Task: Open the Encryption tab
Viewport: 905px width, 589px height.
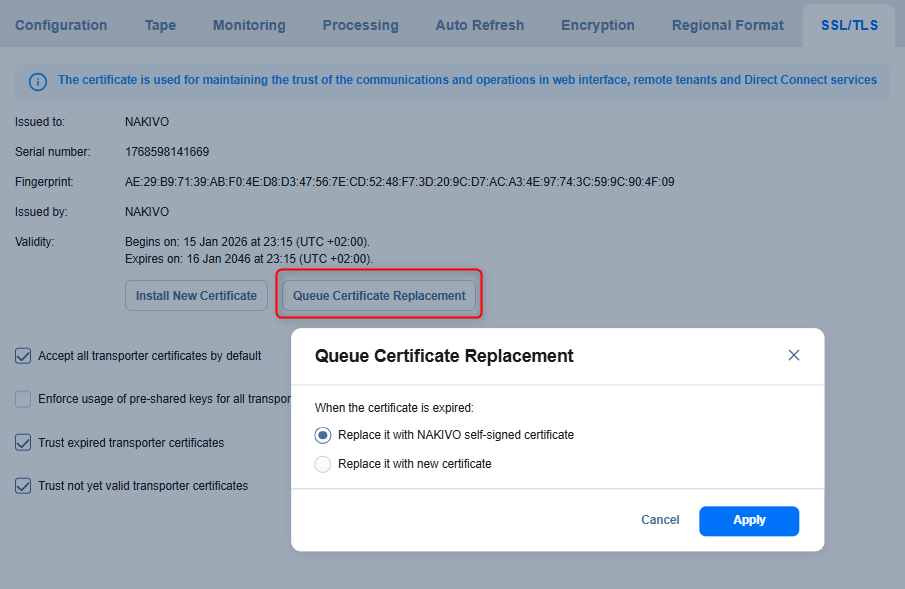Action: pyautogui.click(x=598, y=25)
